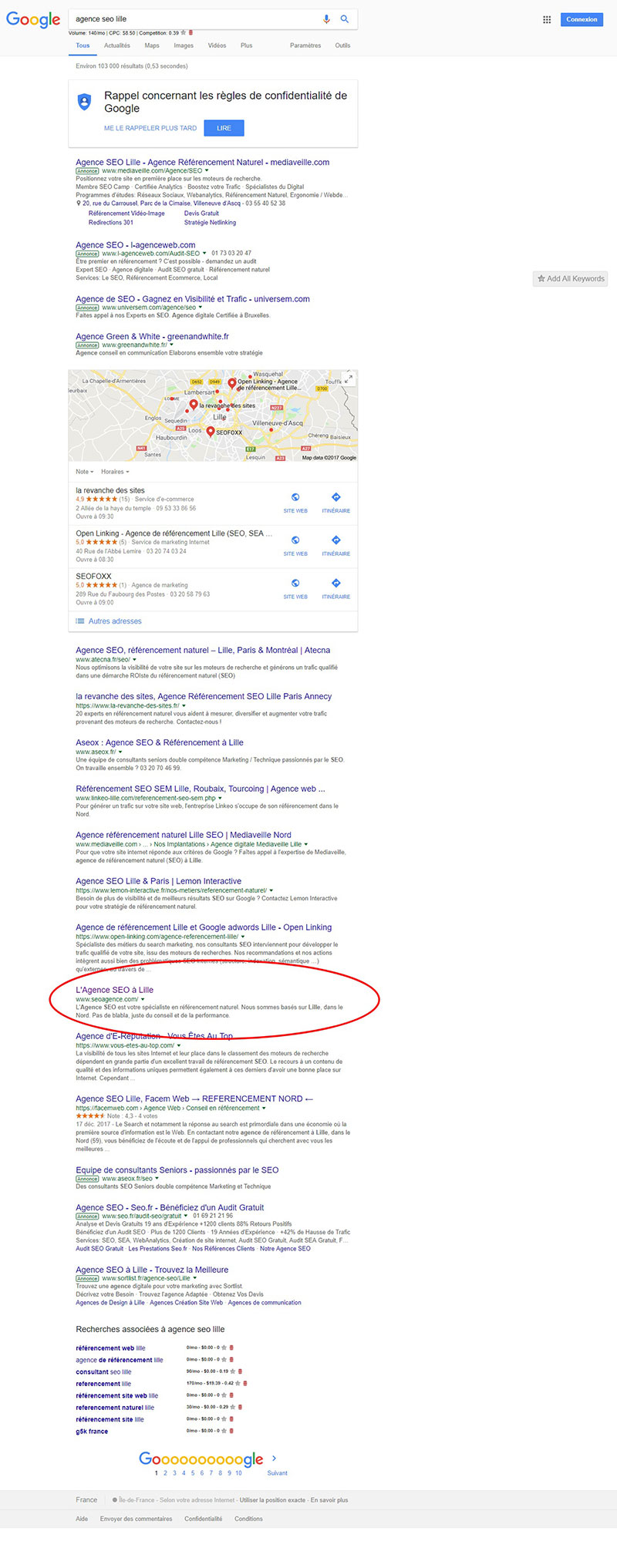The width and height of the screenshot is (617, 1568).
Task: Expand arrow next to www.atecna.fr/seo/
Action: 135,660
